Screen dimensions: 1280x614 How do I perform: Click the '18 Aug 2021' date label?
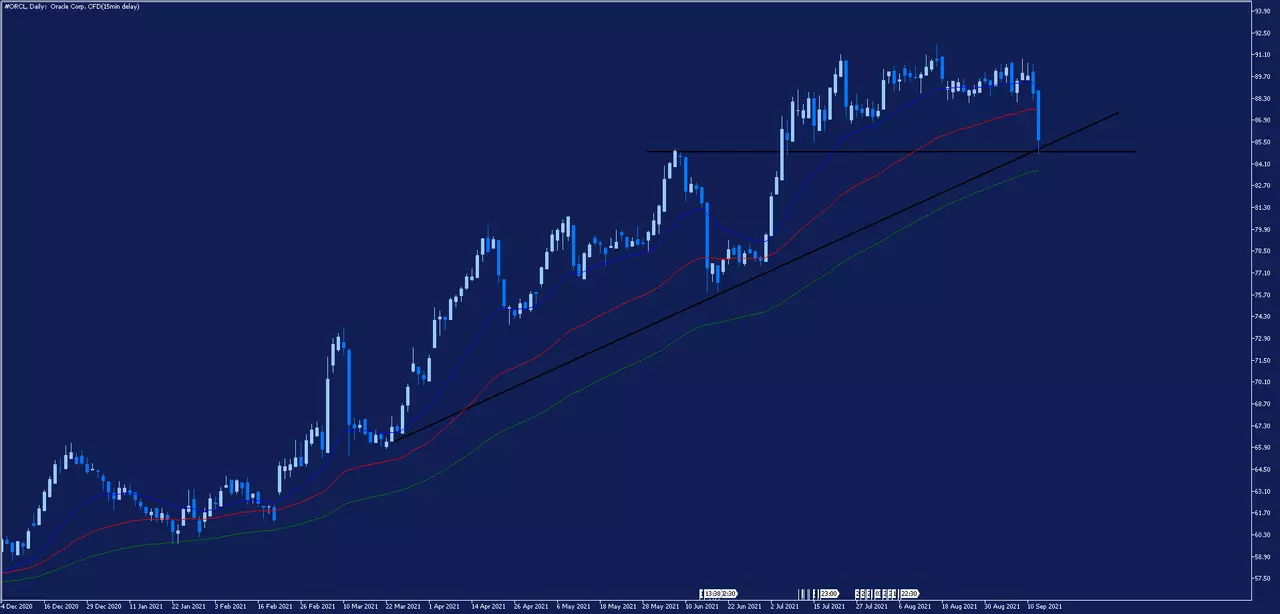point(959,606)
